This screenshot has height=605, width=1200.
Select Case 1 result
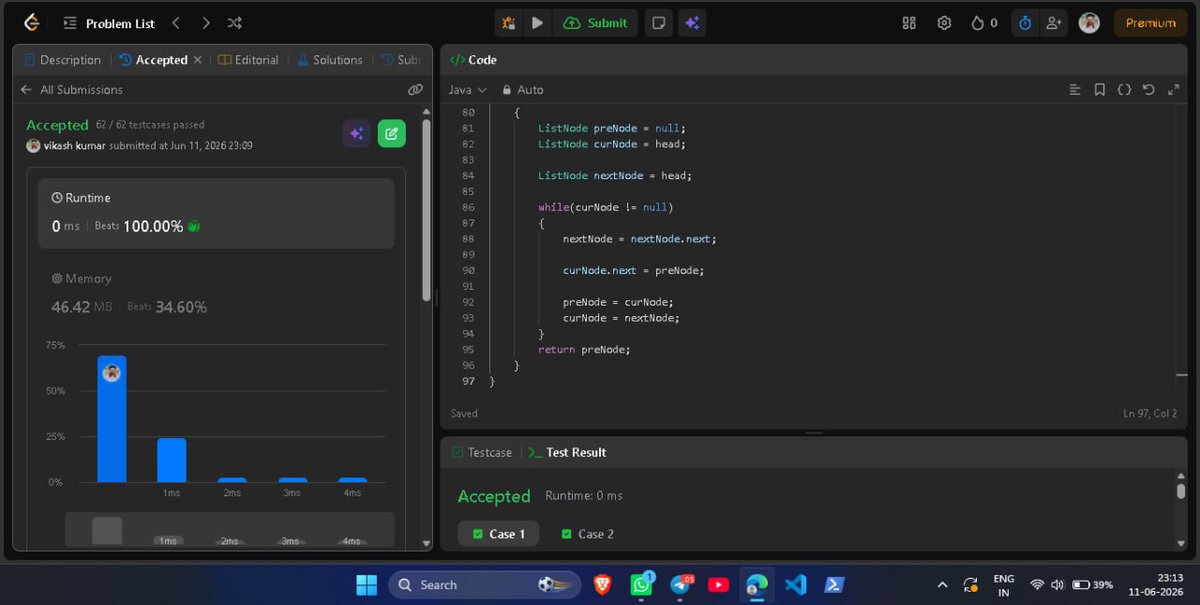tap(498, 534)
